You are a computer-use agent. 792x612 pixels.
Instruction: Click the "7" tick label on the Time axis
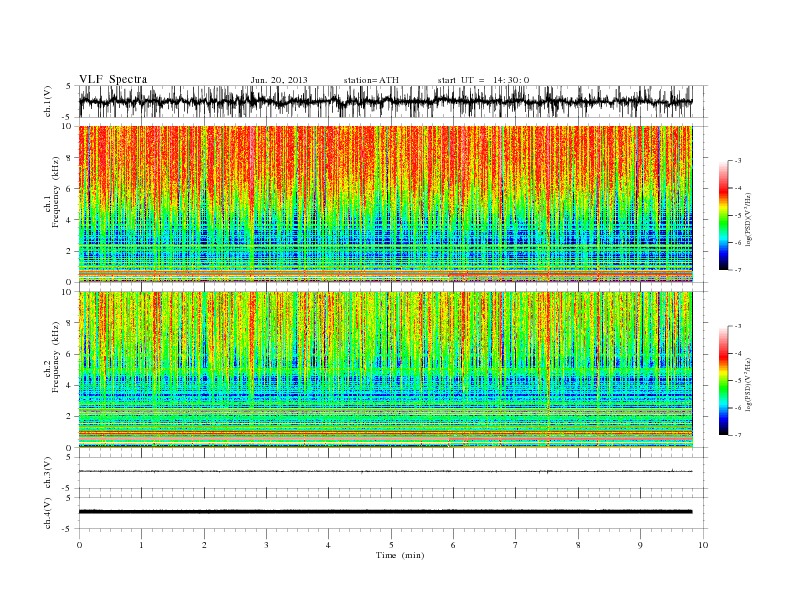516,545
